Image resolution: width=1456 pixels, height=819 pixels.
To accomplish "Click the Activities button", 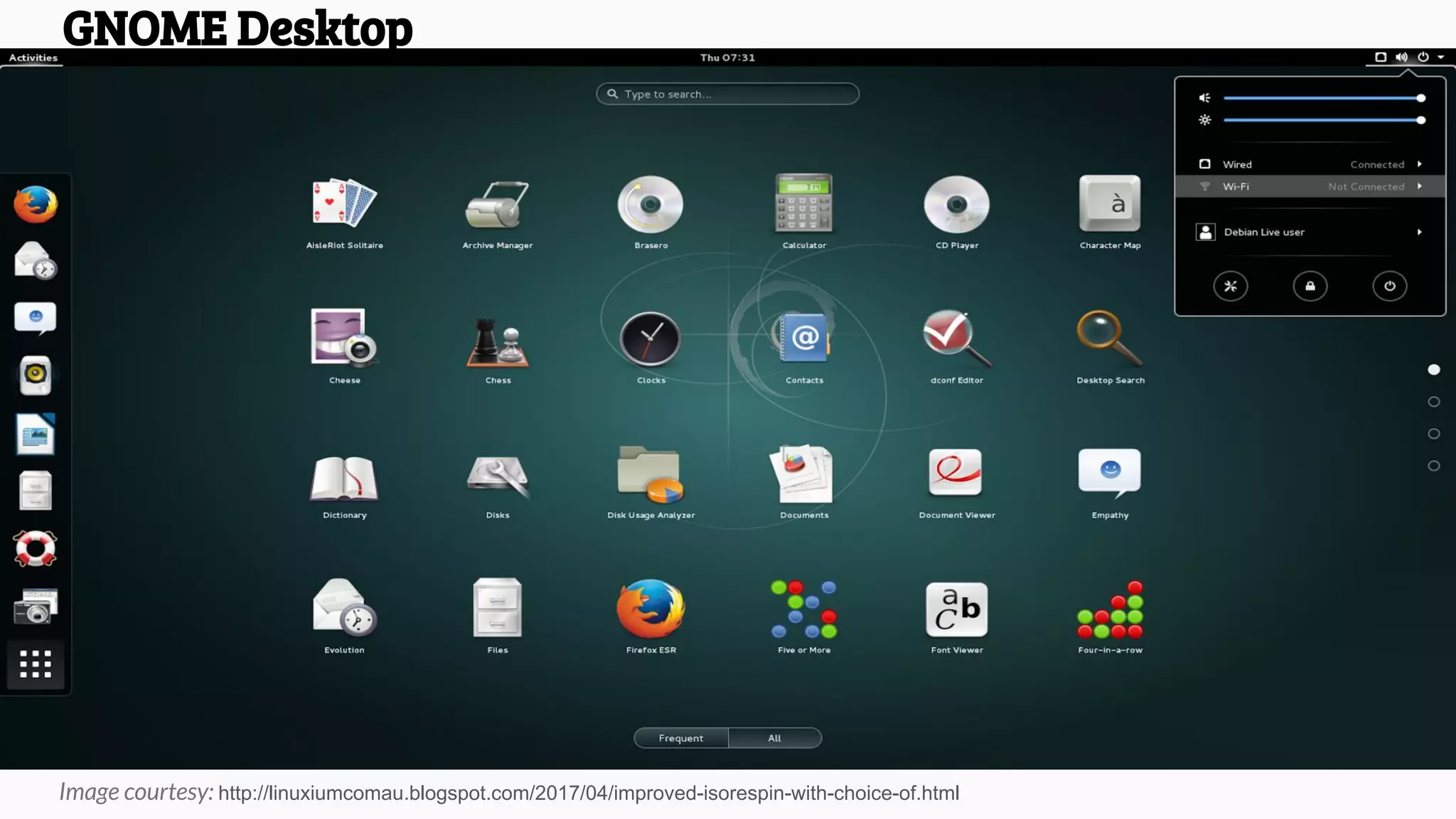I will 33,58.
